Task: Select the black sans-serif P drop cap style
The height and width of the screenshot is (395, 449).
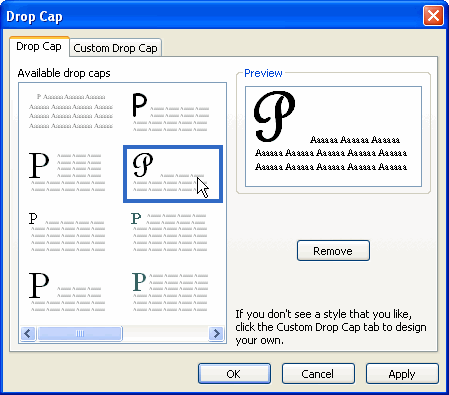Action: [171, 112]
